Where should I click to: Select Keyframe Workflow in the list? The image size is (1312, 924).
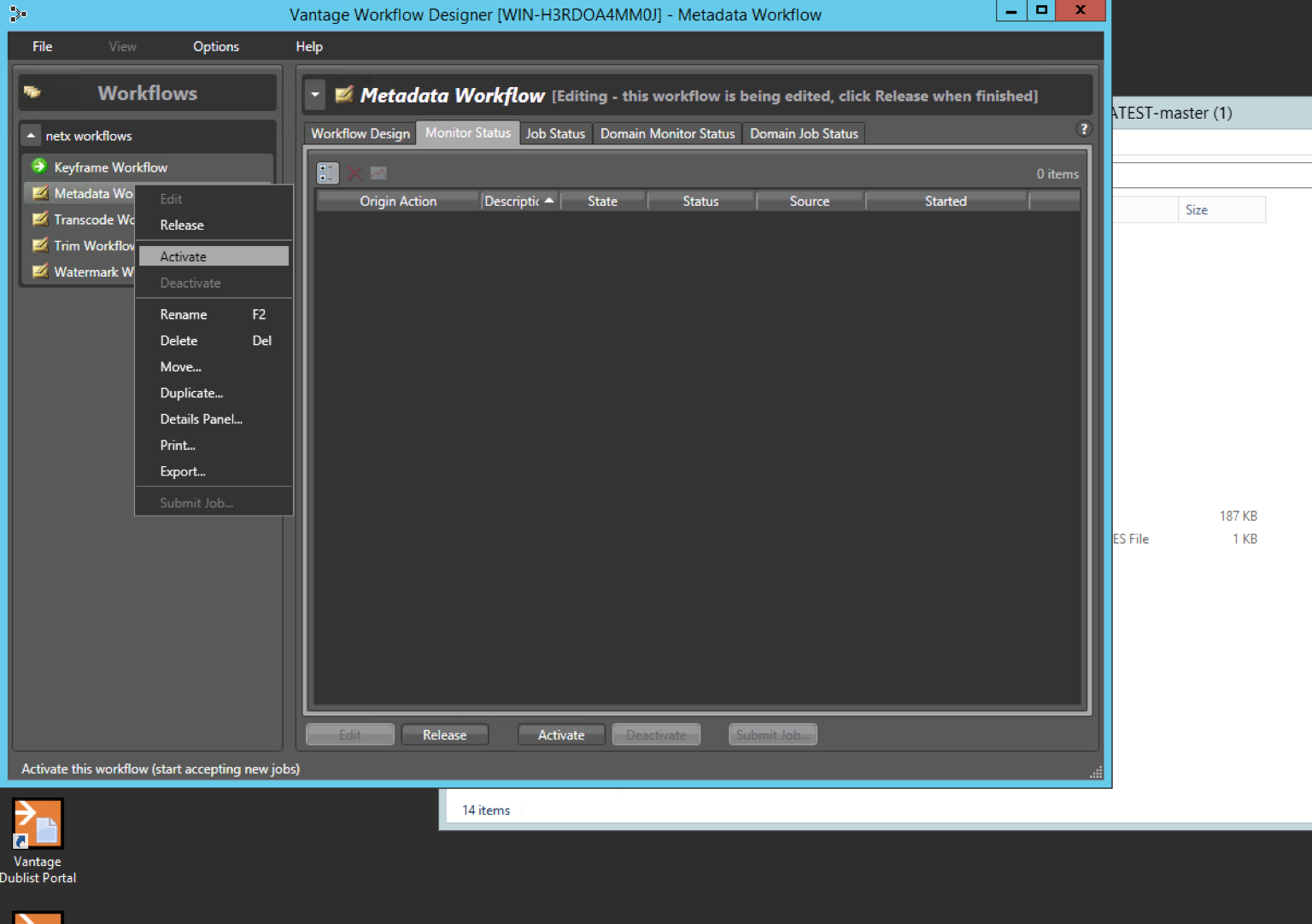(x=147, y=167)
